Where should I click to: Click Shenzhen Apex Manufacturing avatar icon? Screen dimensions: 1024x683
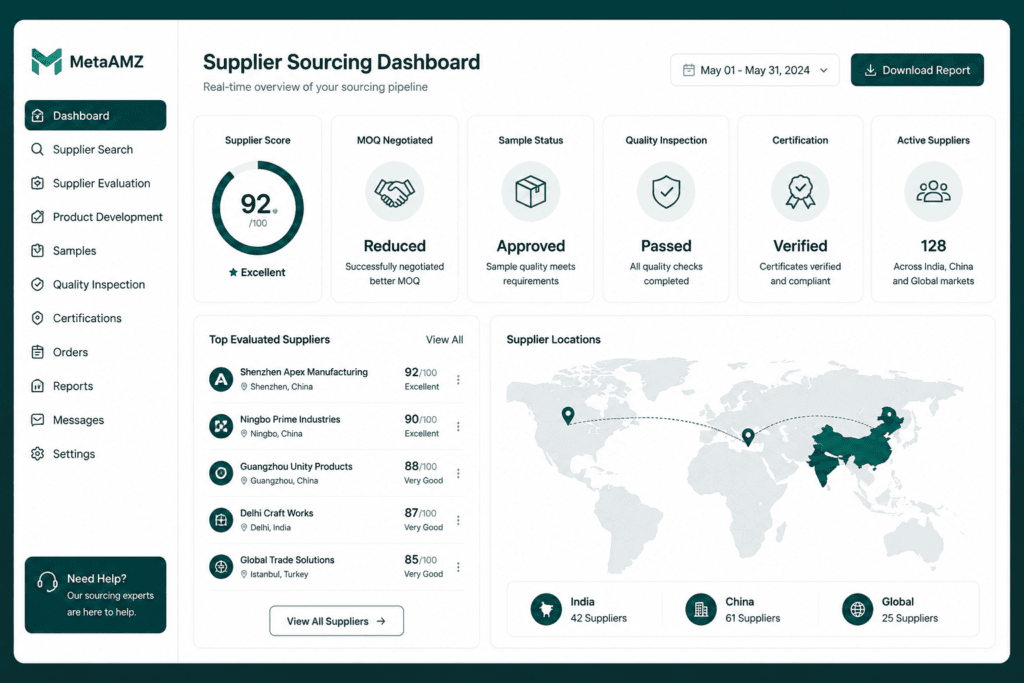click(221, 379)
